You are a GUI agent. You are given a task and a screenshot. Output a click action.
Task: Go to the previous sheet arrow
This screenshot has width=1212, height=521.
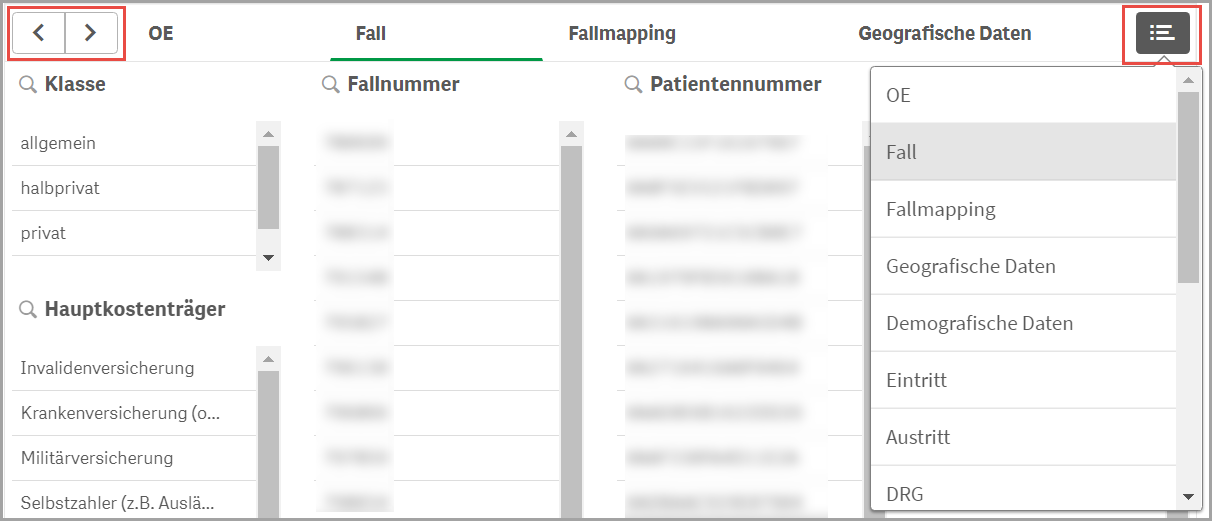tap(38, 33)
